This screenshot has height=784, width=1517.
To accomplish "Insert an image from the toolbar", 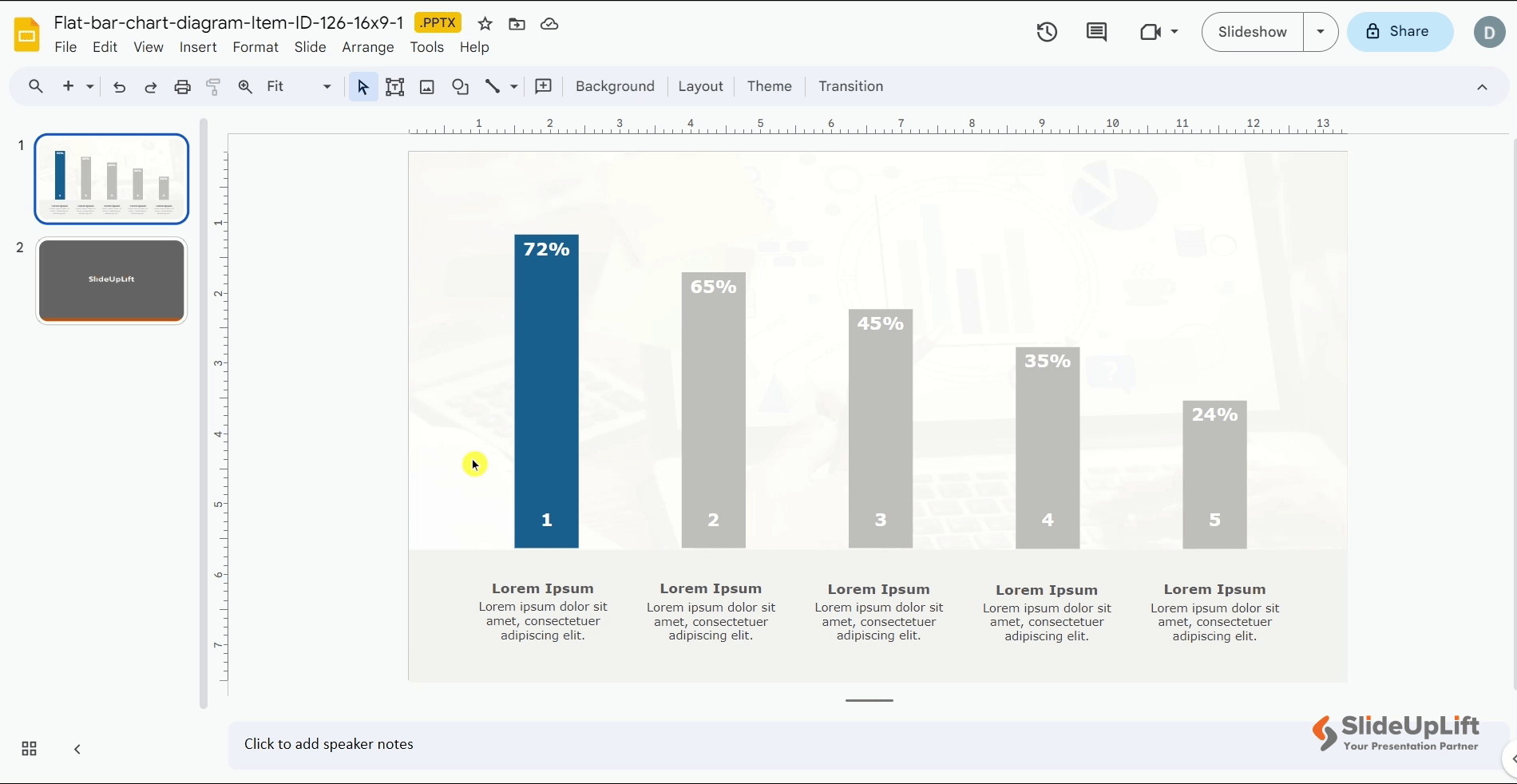I will 427,86.
